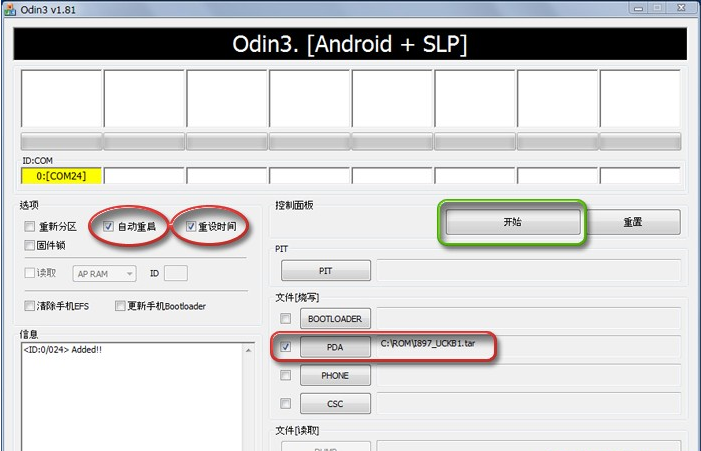701x451 pixels.
Task: Click the 开始 start button
Action: coord(513,222)
